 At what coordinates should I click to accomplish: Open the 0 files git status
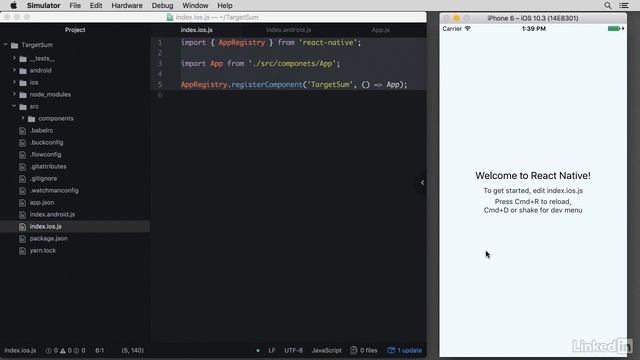click(x=364, y=350)
